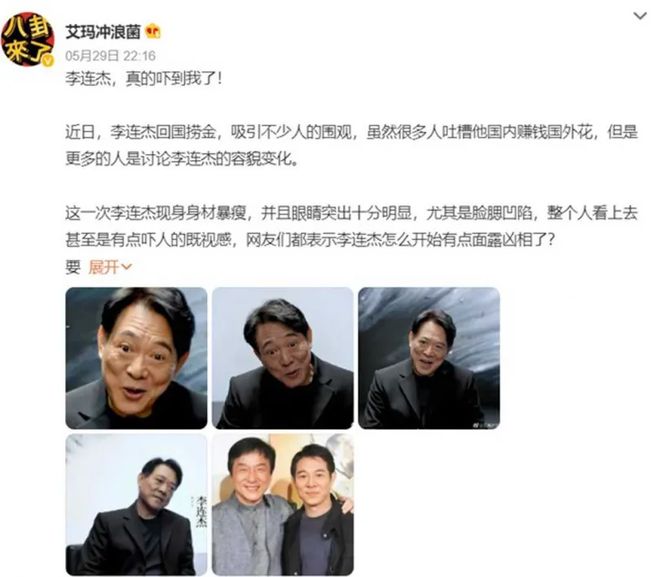The image size is (660, 577).
Task: Click the line ending 容貌变化
Action: click(x=182, y=159)
